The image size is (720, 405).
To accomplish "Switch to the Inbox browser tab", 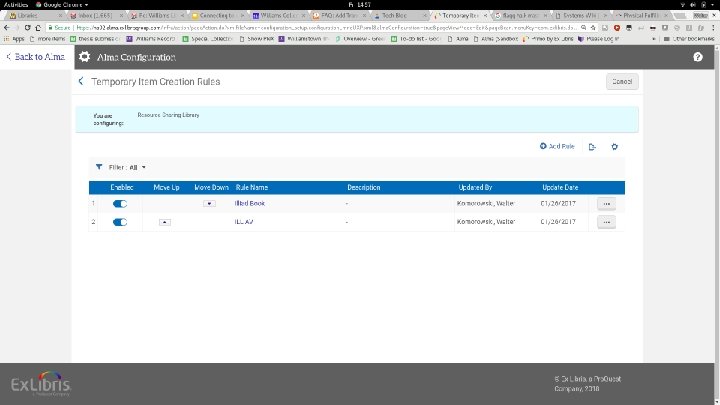I will tap(96, 16).
